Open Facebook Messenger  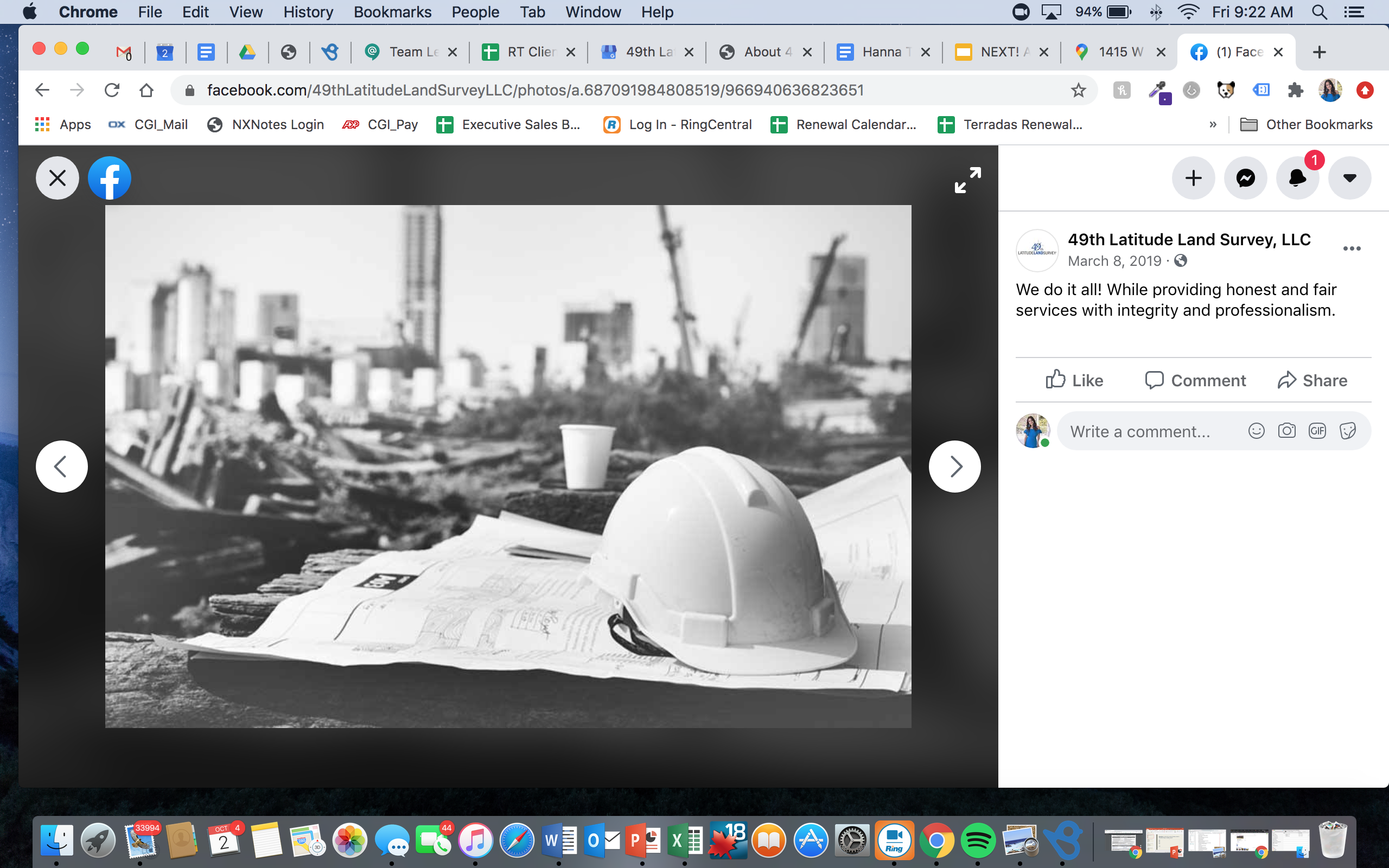1246,178
